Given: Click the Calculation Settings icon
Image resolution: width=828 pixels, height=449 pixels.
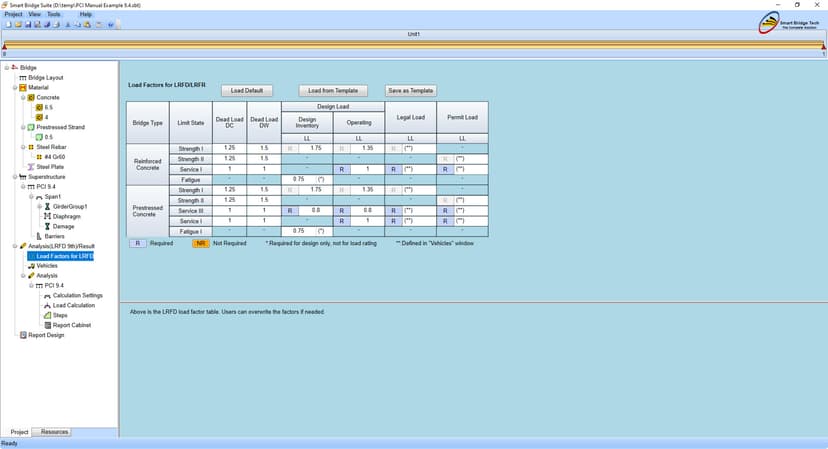Looking at the screenshot, I should click(47, 296).
